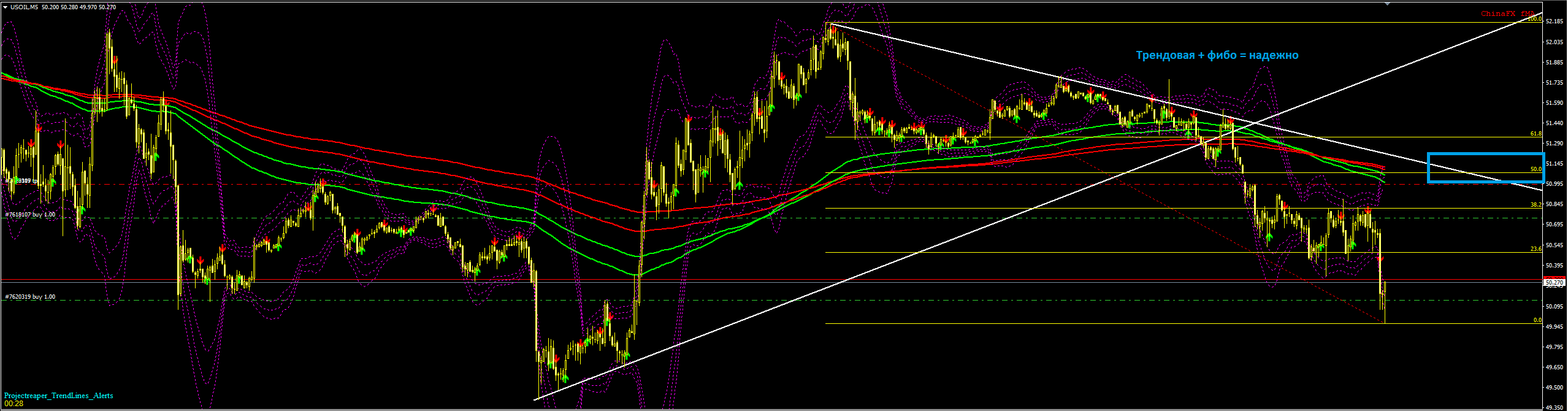Click the Fibonacci 0.0 level label
This screenshot has height=411, width=1568.
click(1537, 320)
